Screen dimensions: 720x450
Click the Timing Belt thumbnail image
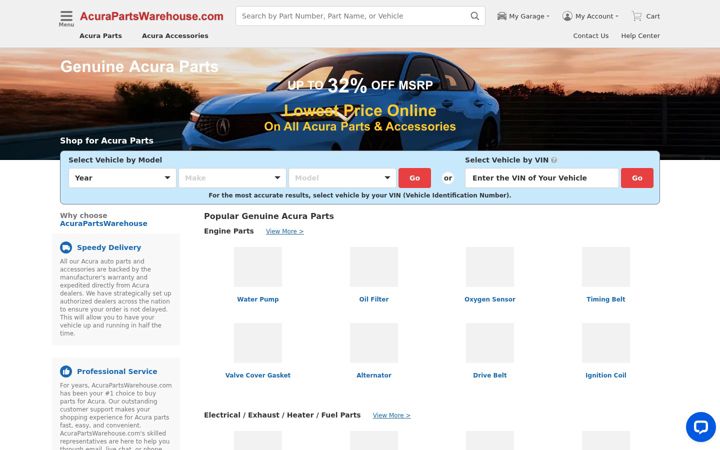(606, 267)
